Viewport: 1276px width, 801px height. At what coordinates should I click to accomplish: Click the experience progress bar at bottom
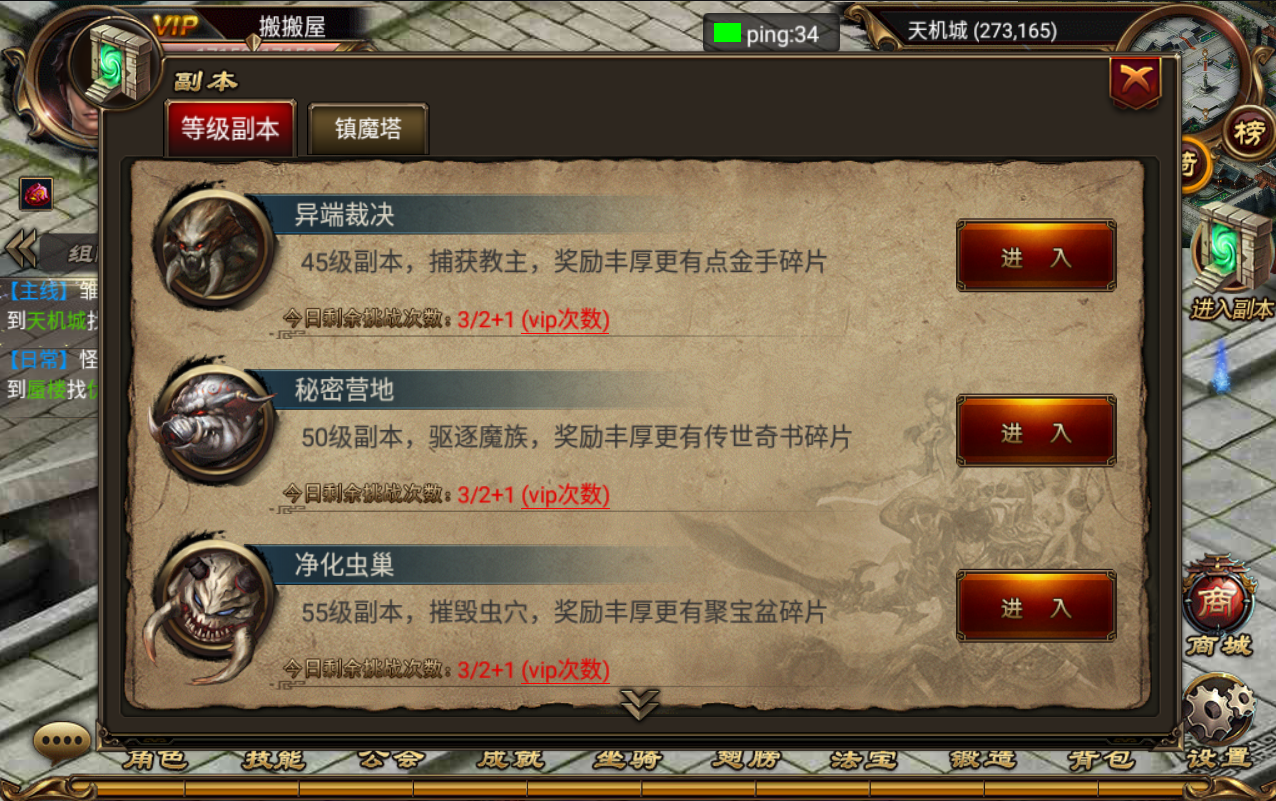click(638, 789)
